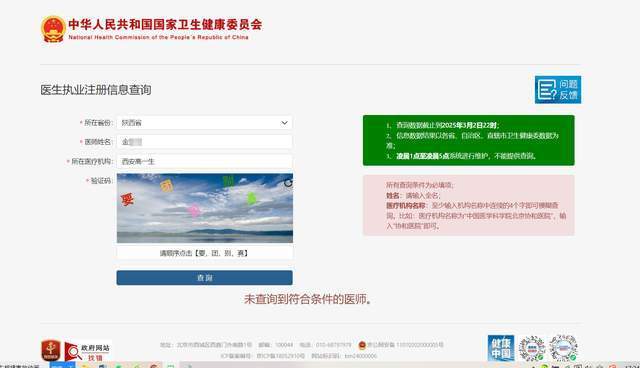Viewport: 640px width, 368px height.
Task: Click the red 要 character in captcha
Action: pyautogui.click(x=127, y=200)
